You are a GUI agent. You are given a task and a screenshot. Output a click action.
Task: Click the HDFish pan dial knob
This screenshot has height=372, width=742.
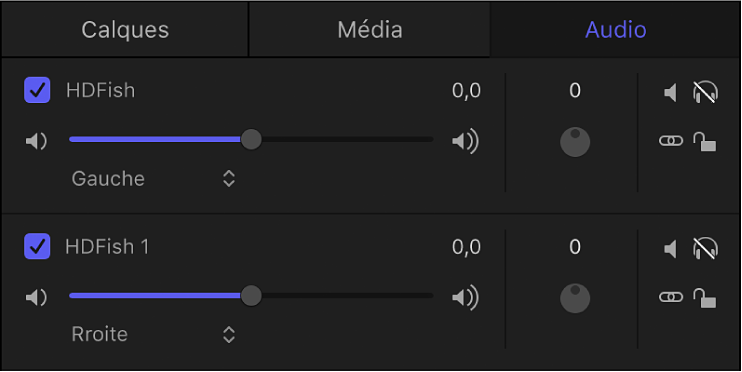tap(575, 142)
